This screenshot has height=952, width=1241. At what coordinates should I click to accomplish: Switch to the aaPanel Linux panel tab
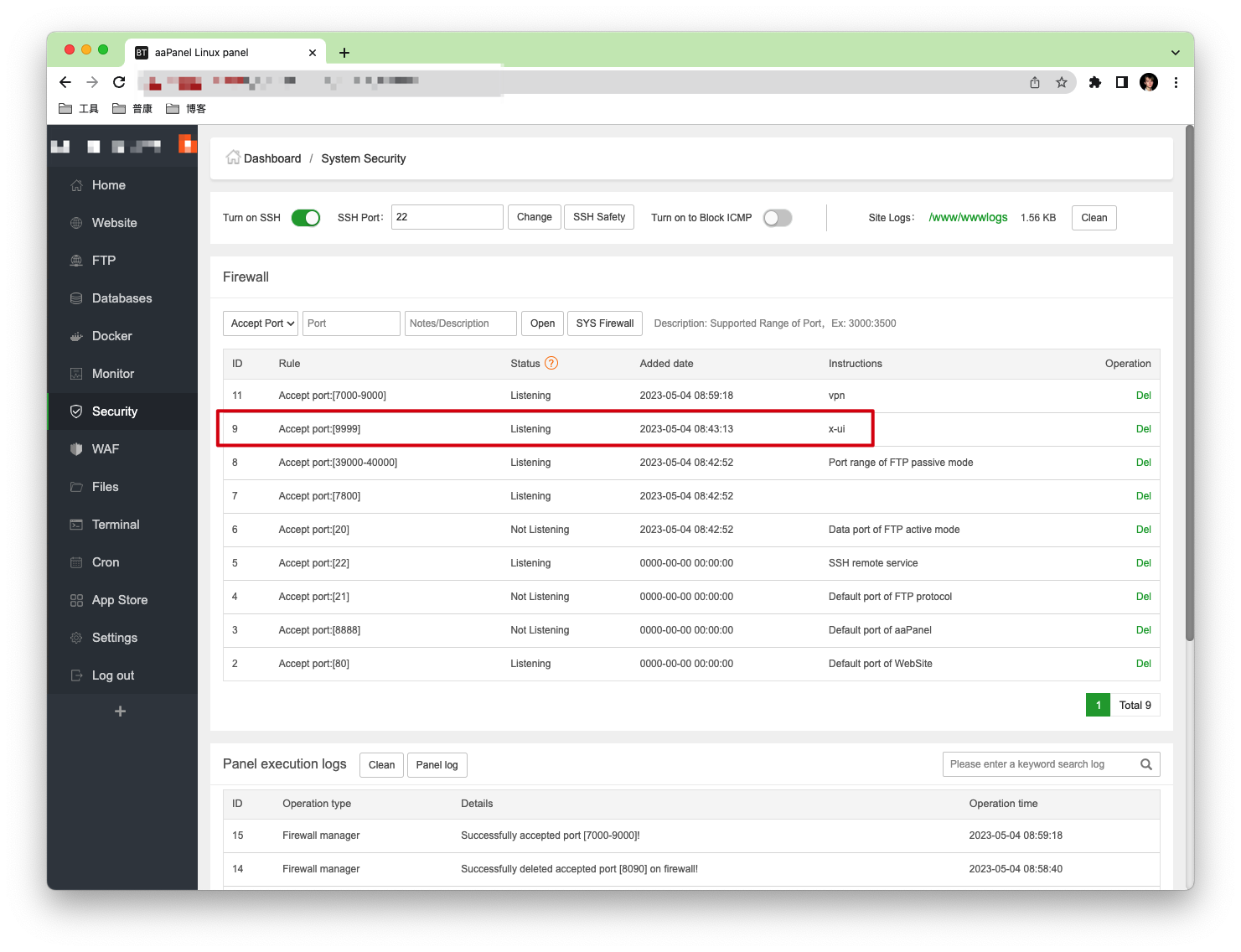point(225,52)
